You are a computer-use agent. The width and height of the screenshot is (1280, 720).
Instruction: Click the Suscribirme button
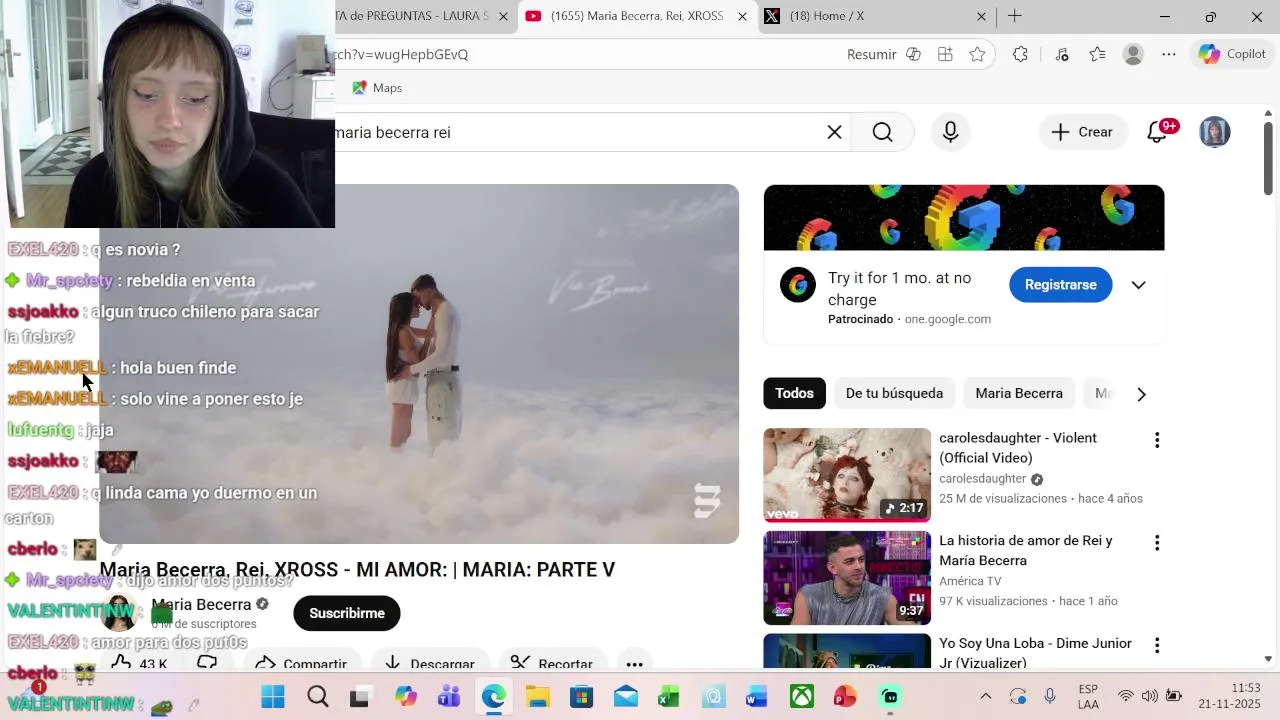(x=347, y=613)
